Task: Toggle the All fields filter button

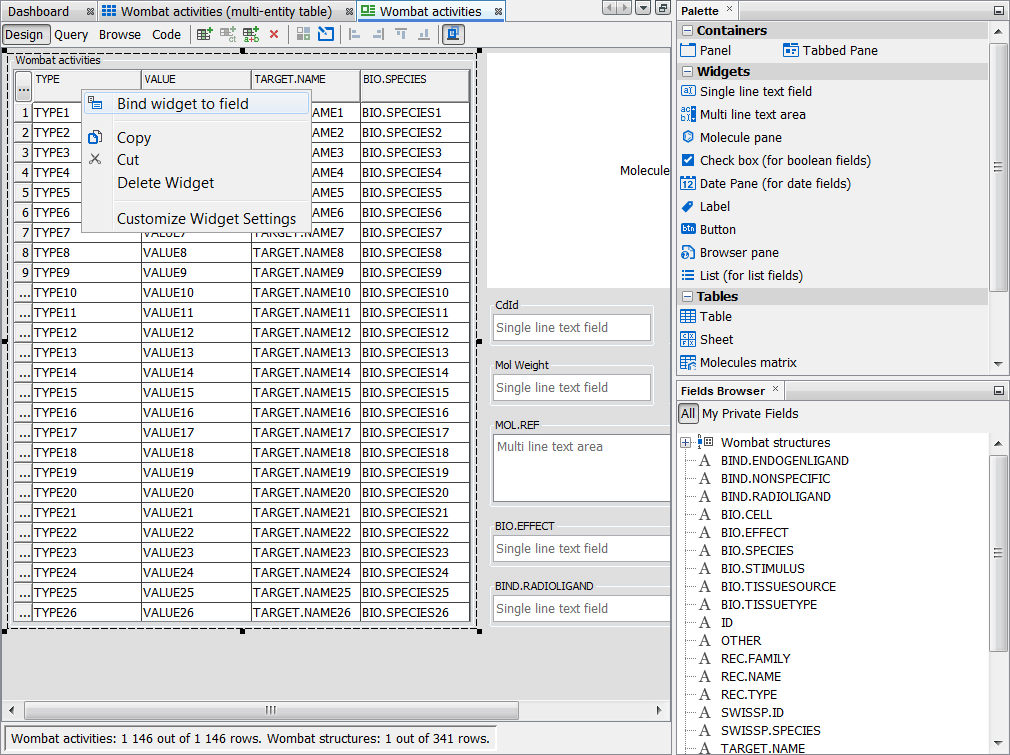Action: click(x=688, y=414)
